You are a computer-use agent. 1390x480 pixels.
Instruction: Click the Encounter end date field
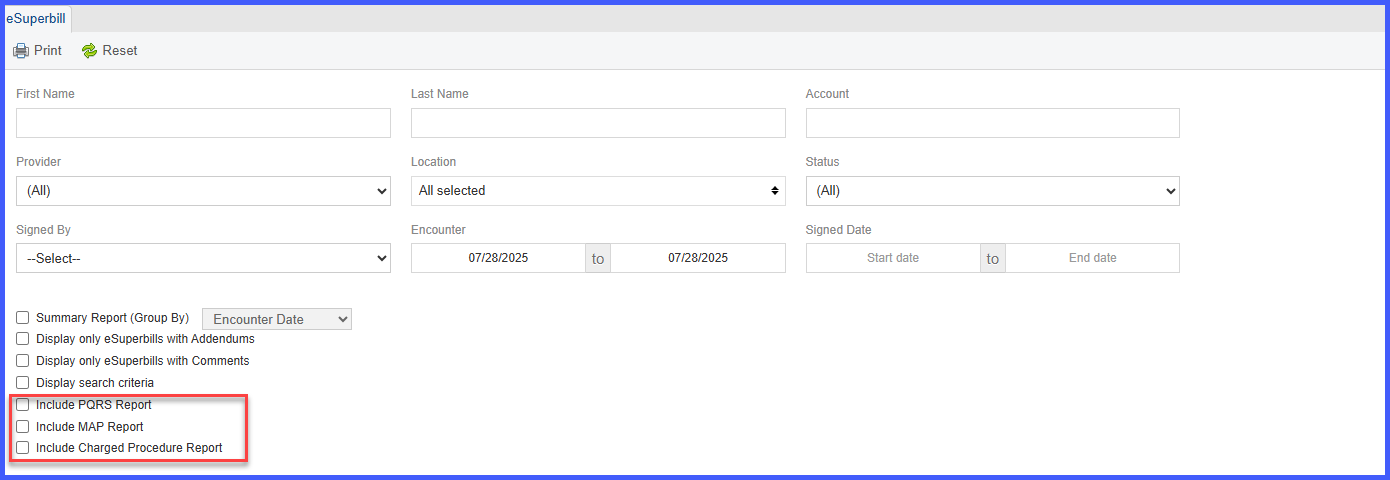698,258
